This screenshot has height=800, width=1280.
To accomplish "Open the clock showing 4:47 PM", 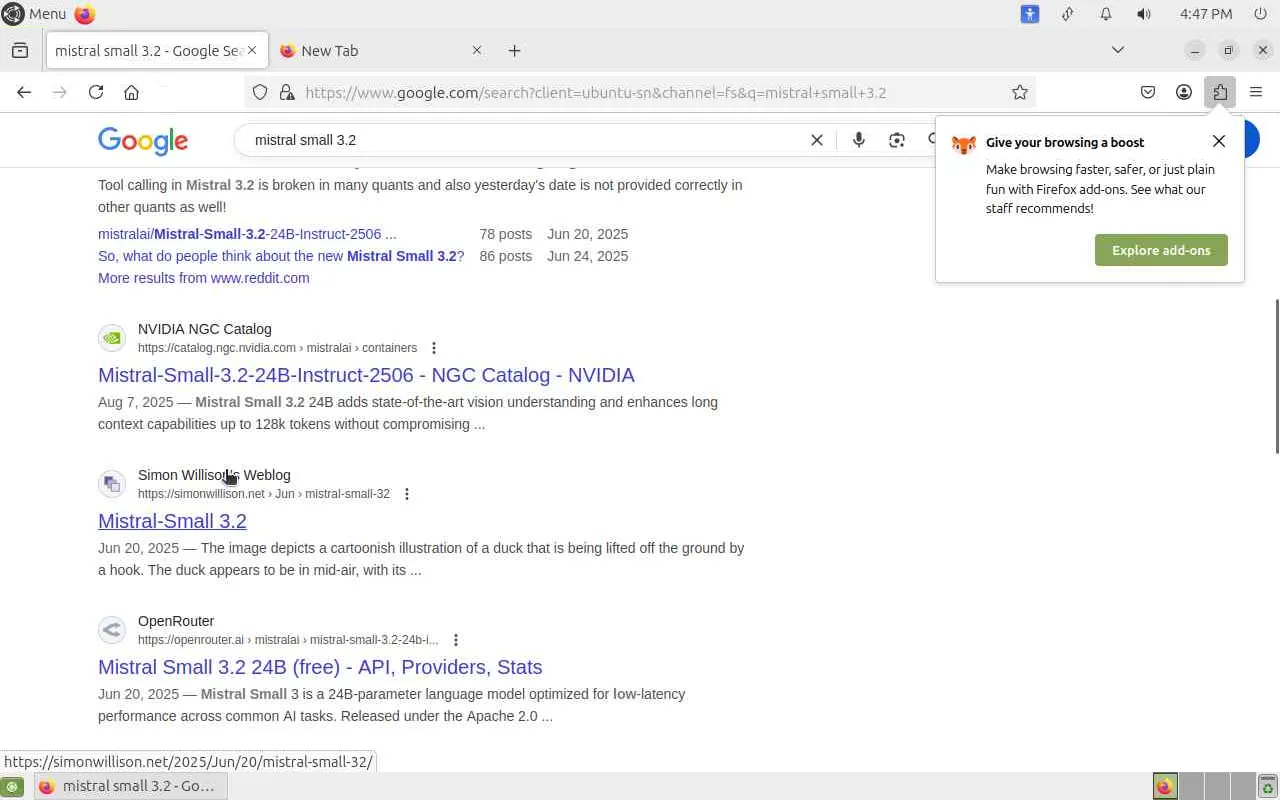I will coord(1206,14).
